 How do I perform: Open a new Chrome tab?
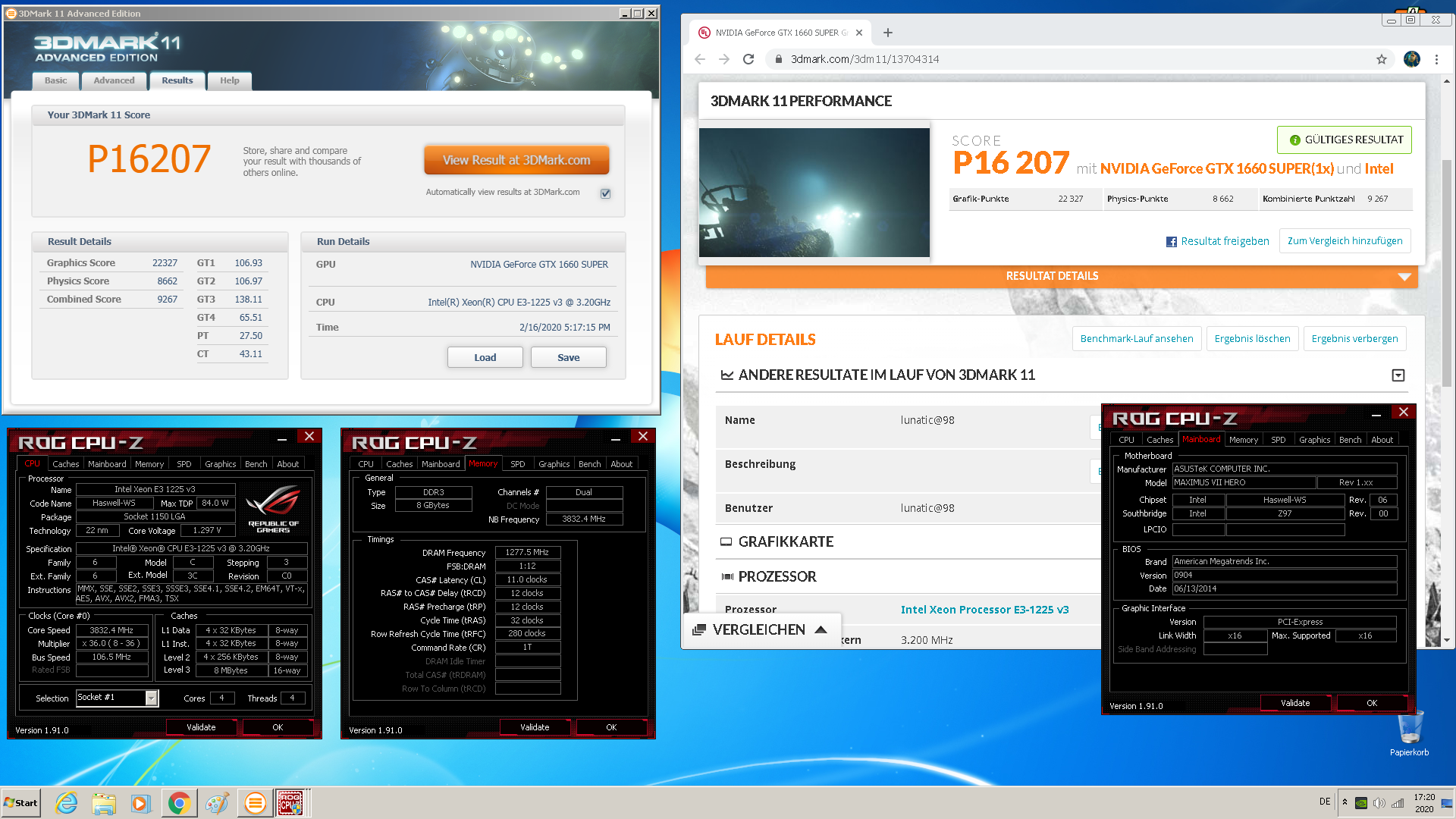[x=888, y=33]
